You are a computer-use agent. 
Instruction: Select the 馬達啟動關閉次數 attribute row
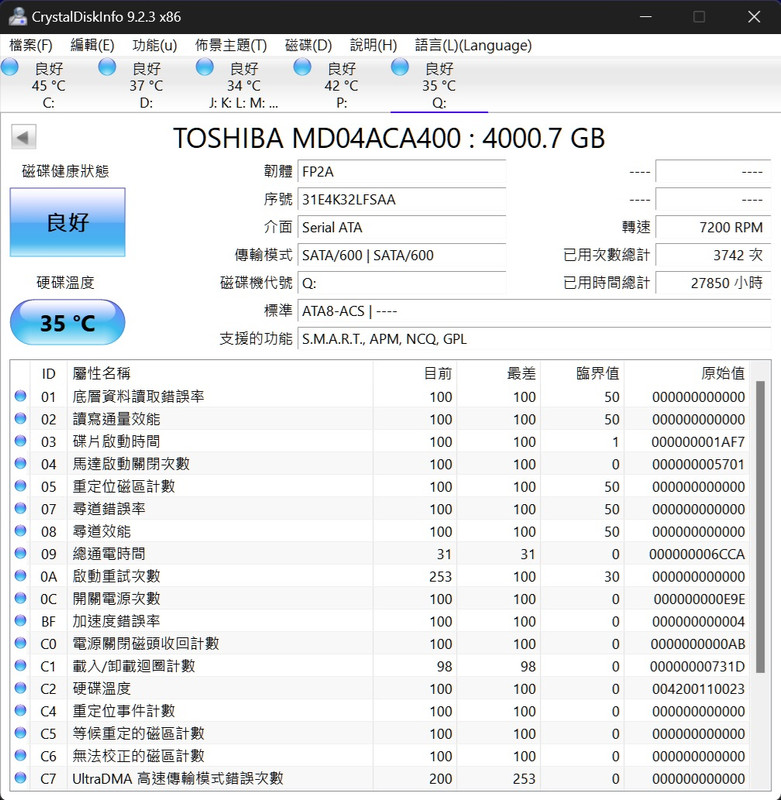click(380, 464)
